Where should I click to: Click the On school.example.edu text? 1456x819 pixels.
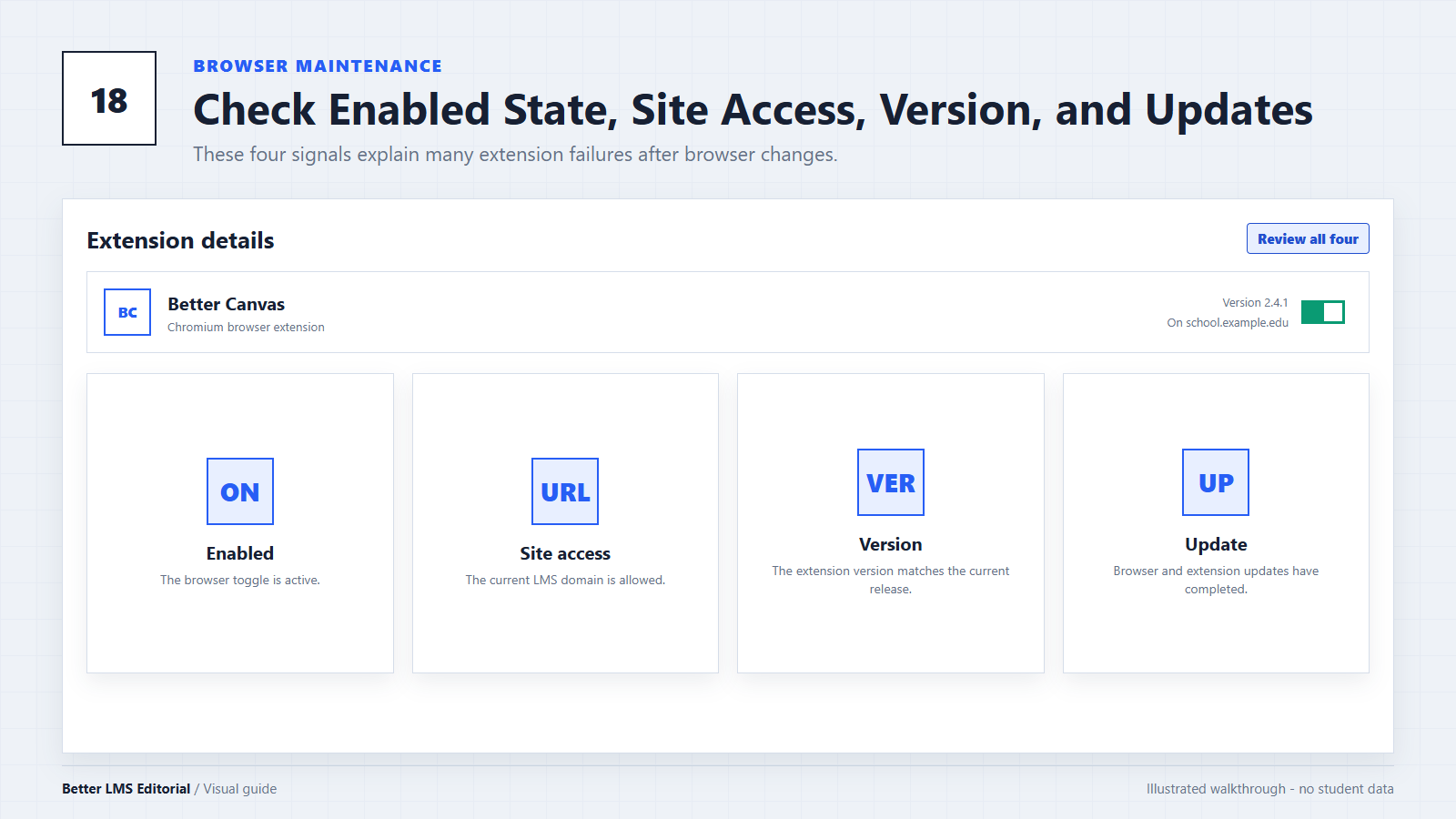(1228, 322)
